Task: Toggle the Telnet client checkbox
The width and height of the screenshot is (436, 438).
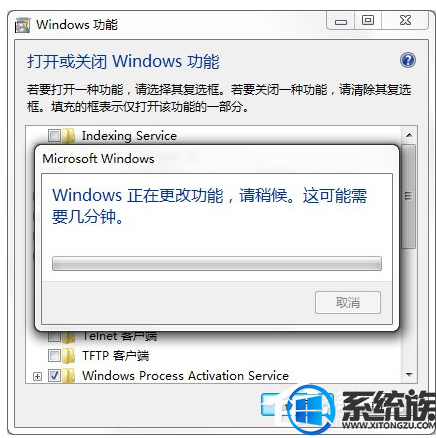Action: click(54, 337)
